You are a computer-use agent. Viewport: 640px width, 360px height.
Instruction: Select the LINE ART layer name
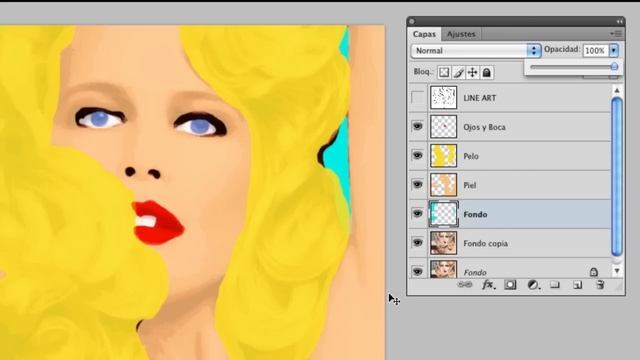click(x=480, y=98)
